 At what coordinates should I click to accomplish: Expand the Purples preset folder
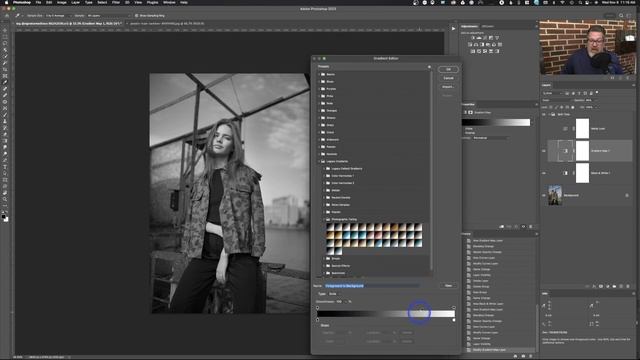[x=319, y=89]
